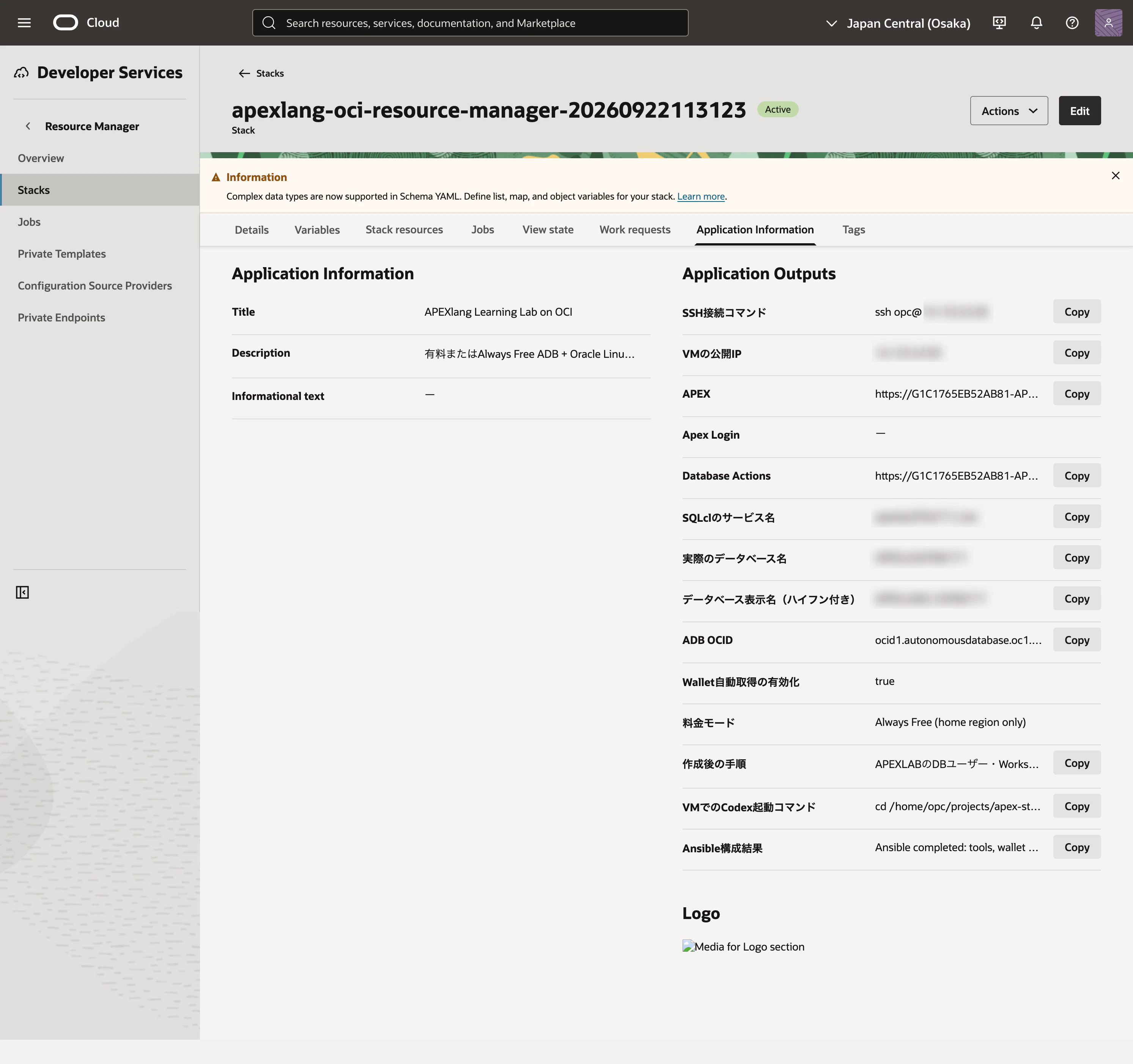
Task: Click the Resource Manager heading link
Action: point(92,126)
